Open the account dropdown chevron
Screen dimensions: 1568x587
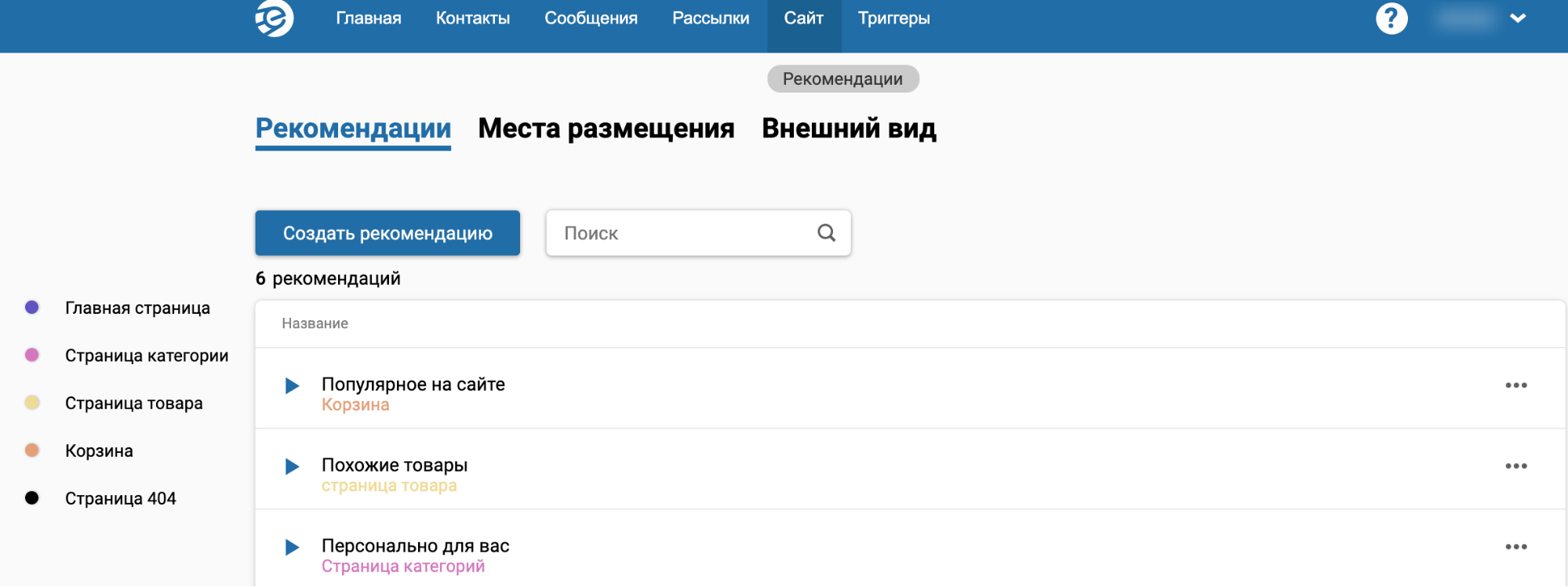pos(1518,18)
